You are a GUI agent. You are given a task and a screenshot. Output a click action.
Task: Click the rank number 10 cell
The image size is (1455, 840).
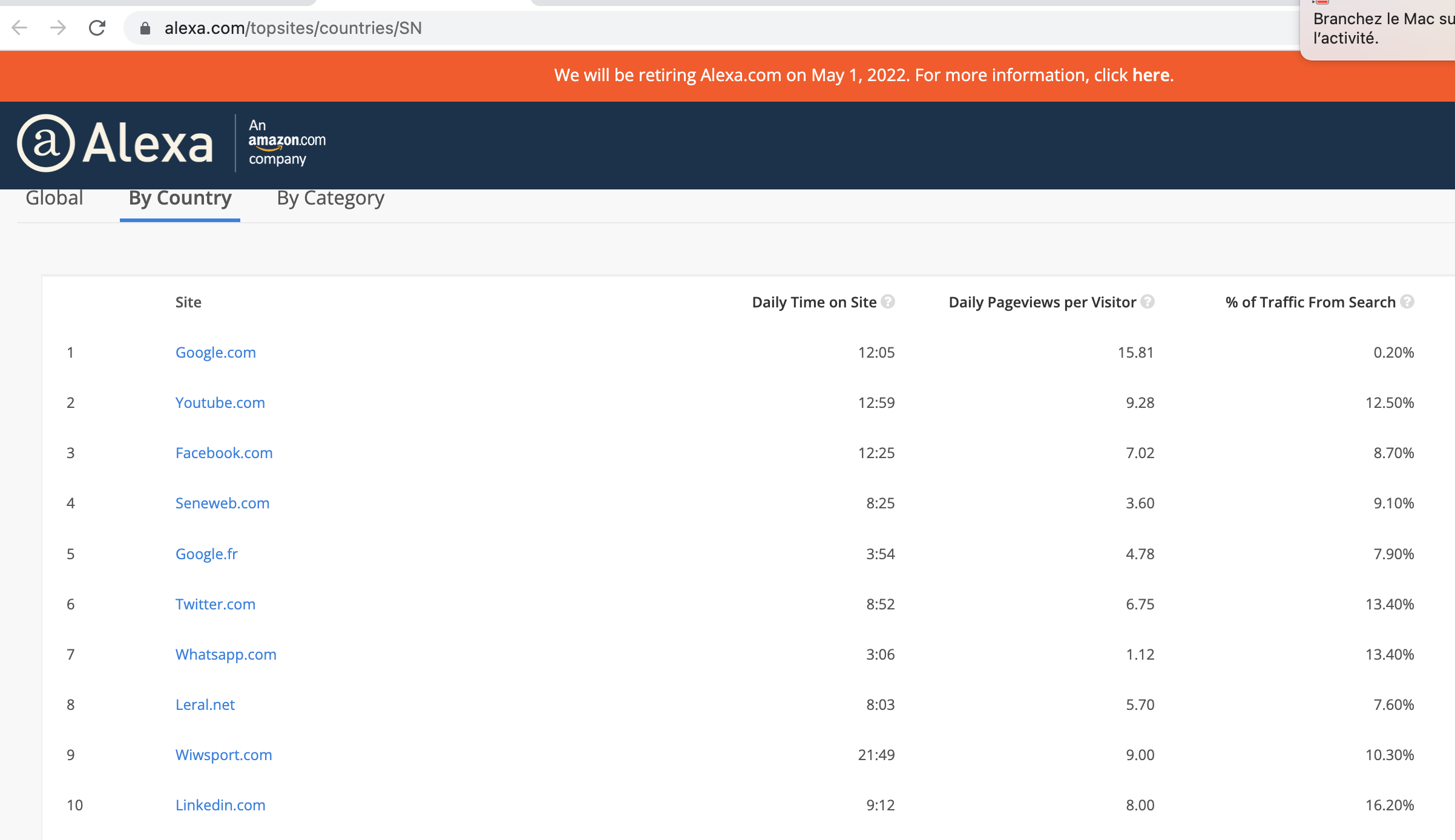tap(75, 805)
